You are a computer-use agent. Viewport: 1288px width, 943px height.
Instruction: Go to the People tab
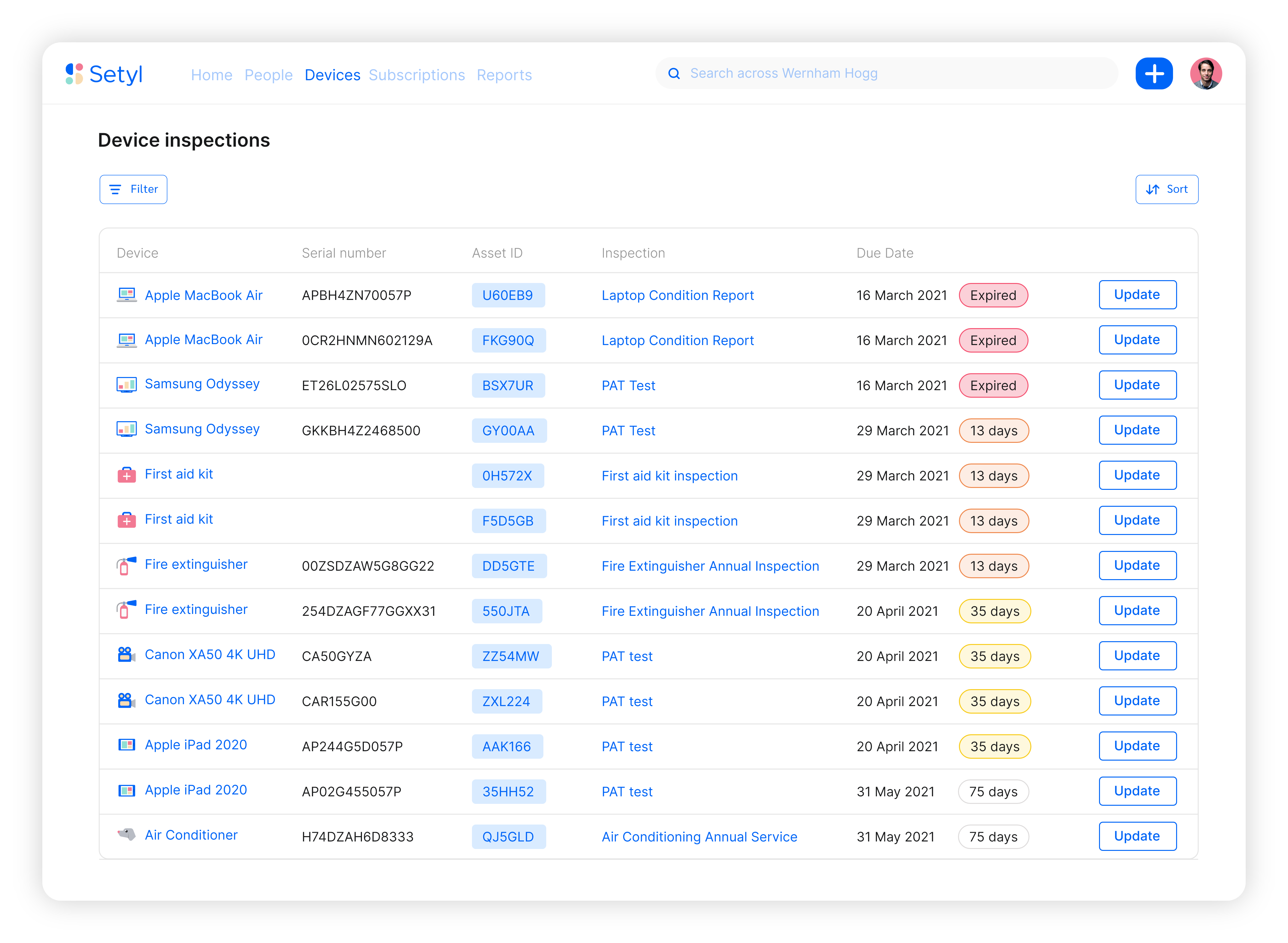(x=268, y=75)
